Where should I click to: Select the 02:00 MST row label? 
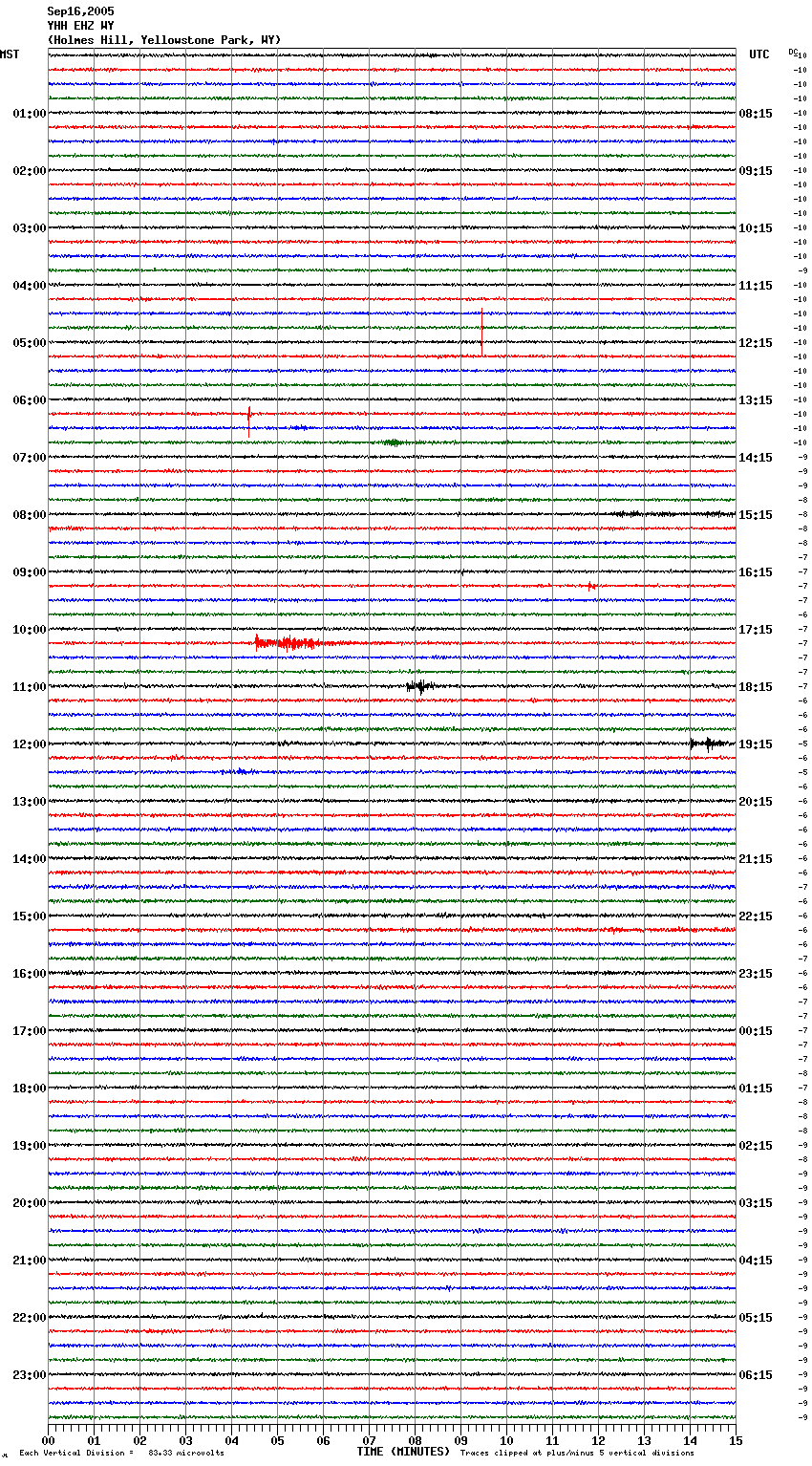(30, 171)
